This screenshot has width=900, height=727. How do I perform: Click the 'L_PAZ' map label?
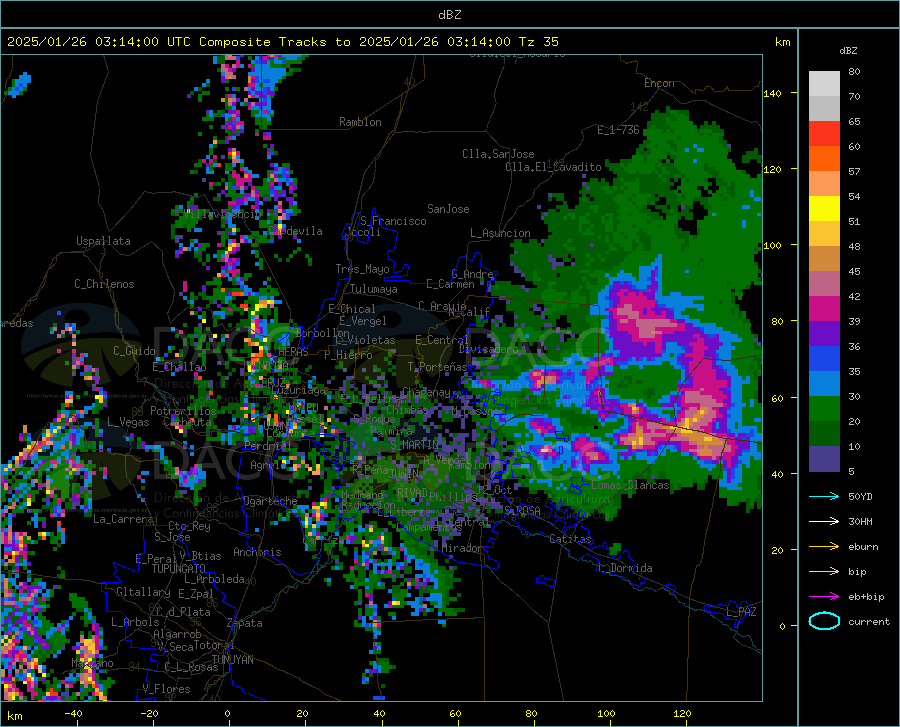(x=741, y=612)
